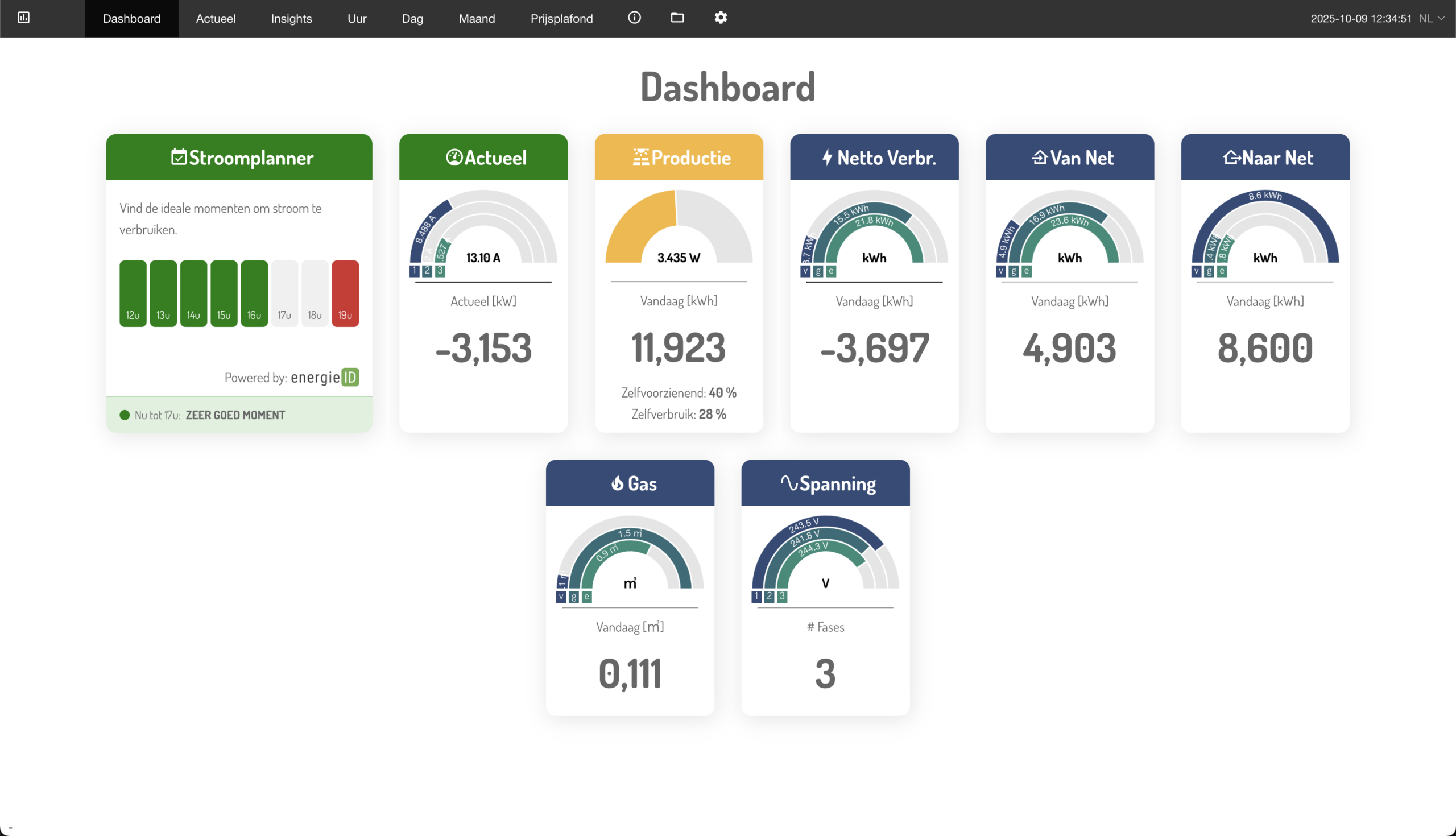Click the Naar Net card header

(1265, 157)
